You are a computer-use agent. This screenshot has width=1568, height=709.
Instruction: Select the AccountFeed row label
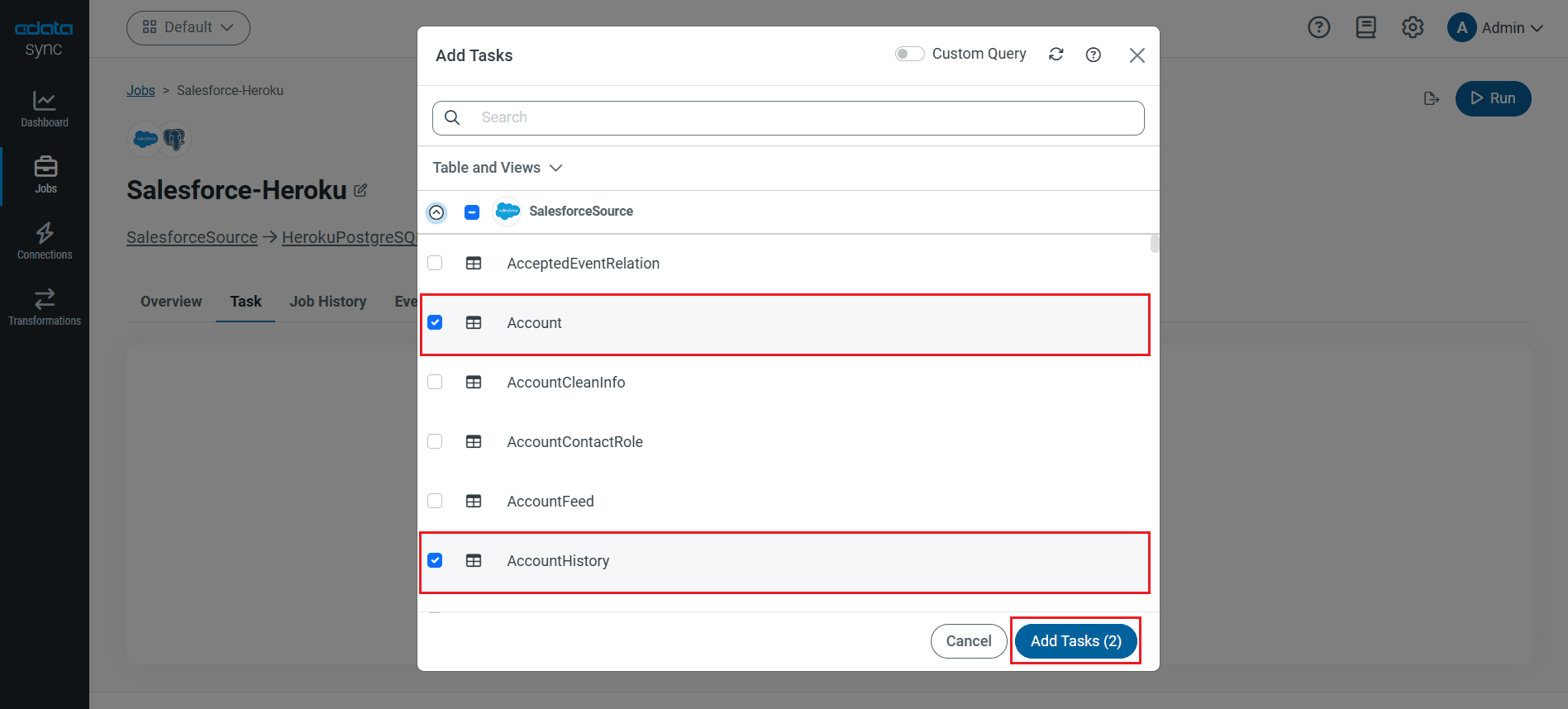click(550, 502)
